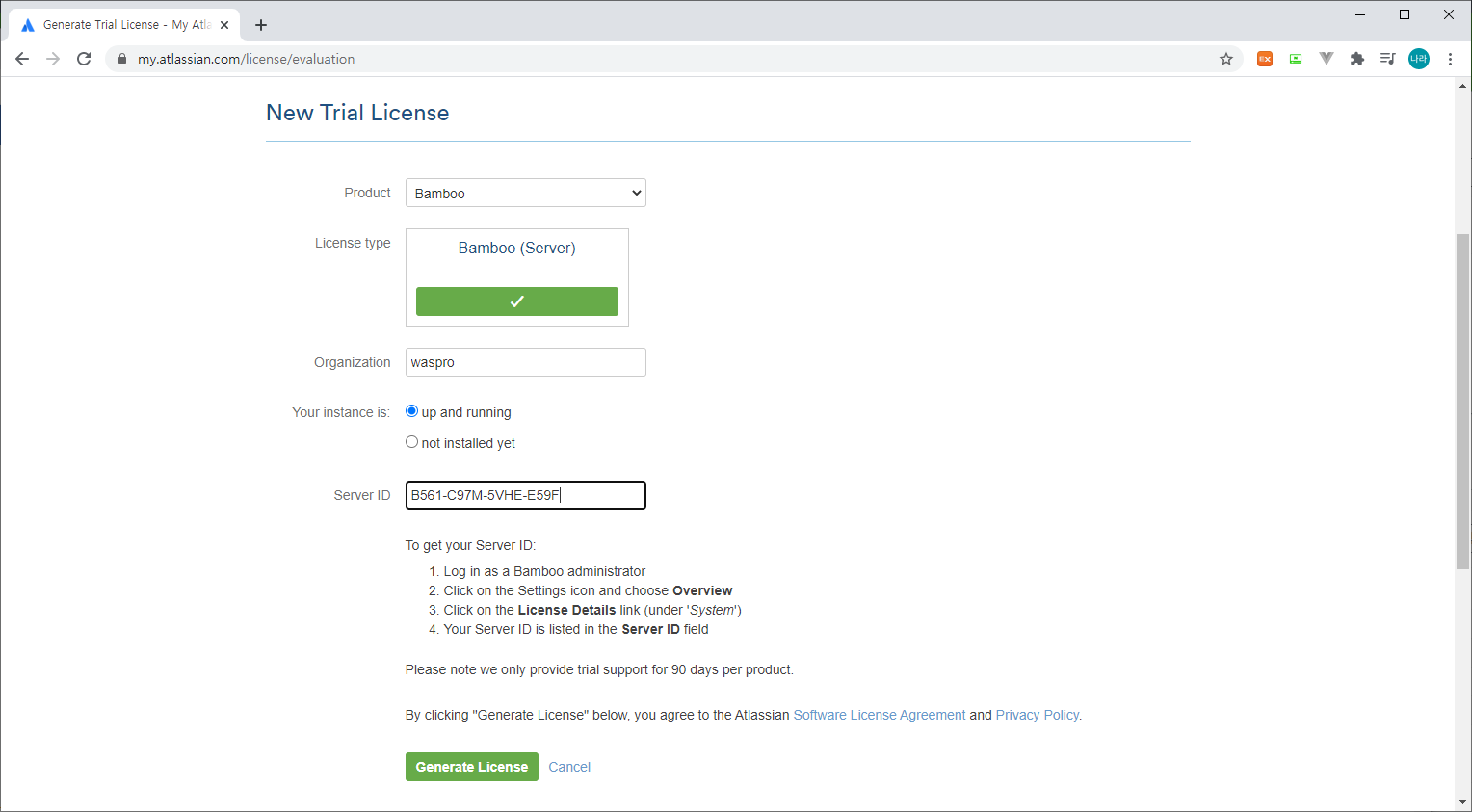Viewport: 1472px width, 812px height.
Task: Click the Organization label
Action: point(353,362)
